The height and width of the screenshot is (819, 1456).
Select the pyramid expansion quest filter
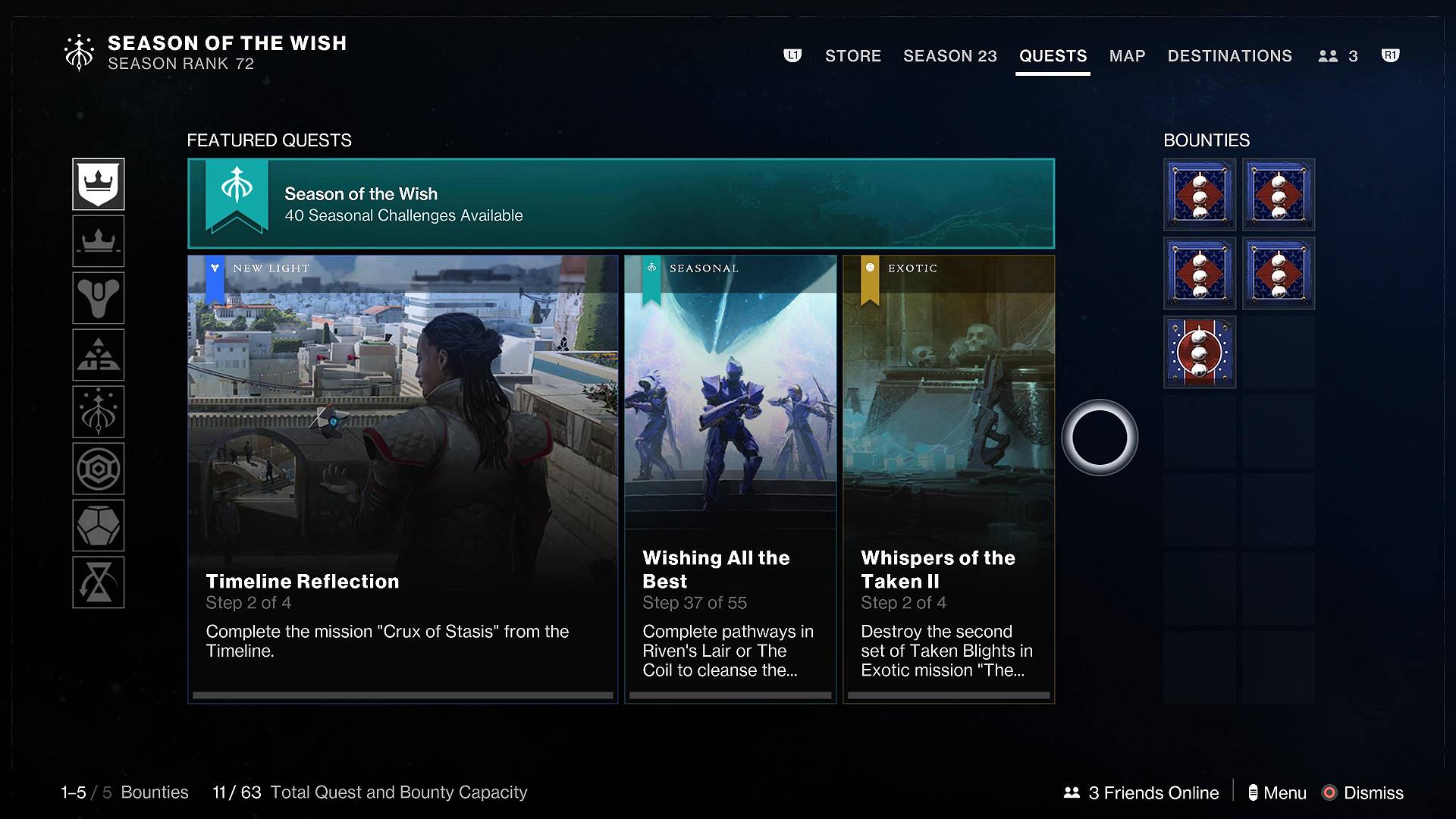(98, 355)
